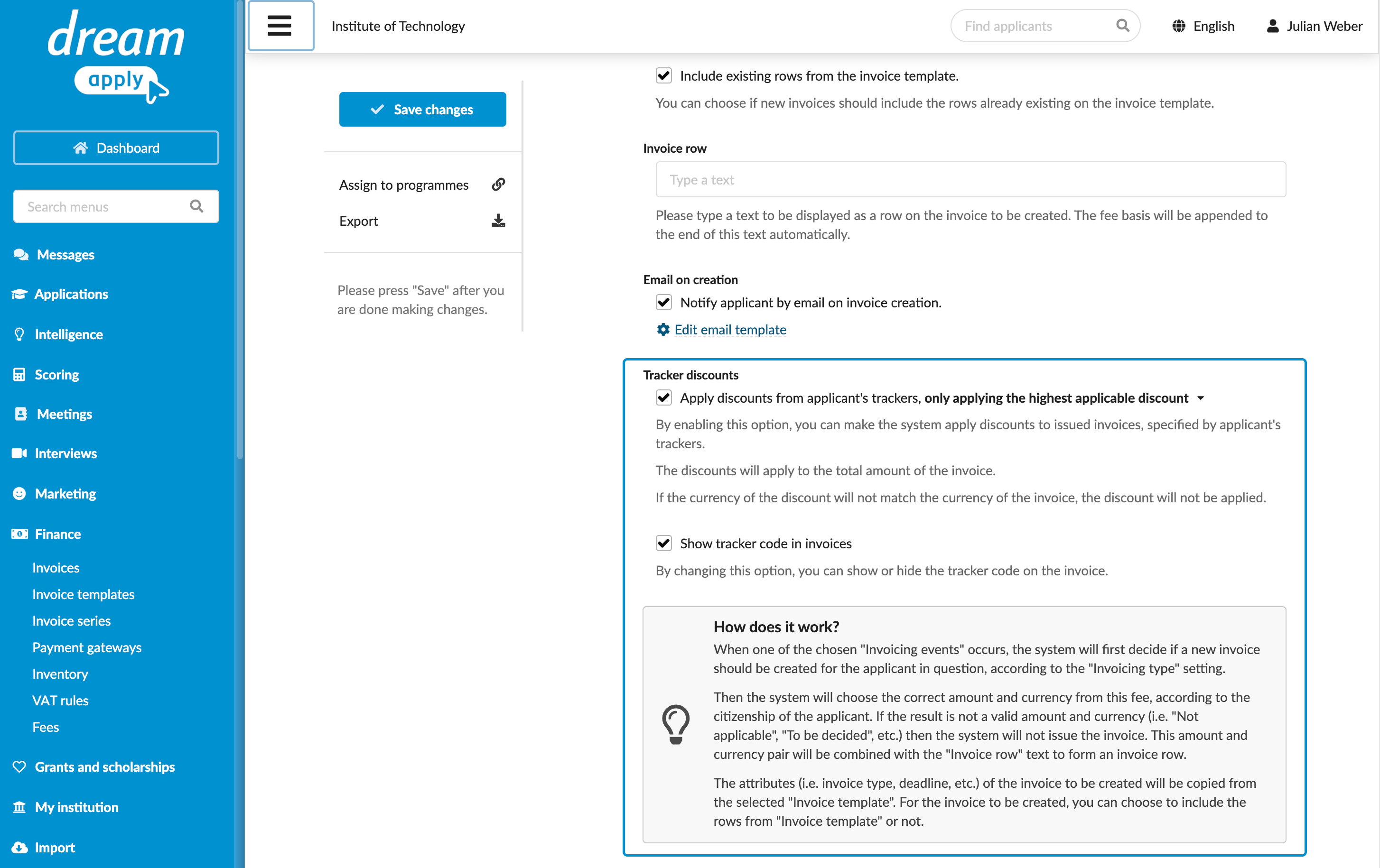Open the English language selector
The width and height of the screenshot is (1380, 868).
[x=1203, y=26]
